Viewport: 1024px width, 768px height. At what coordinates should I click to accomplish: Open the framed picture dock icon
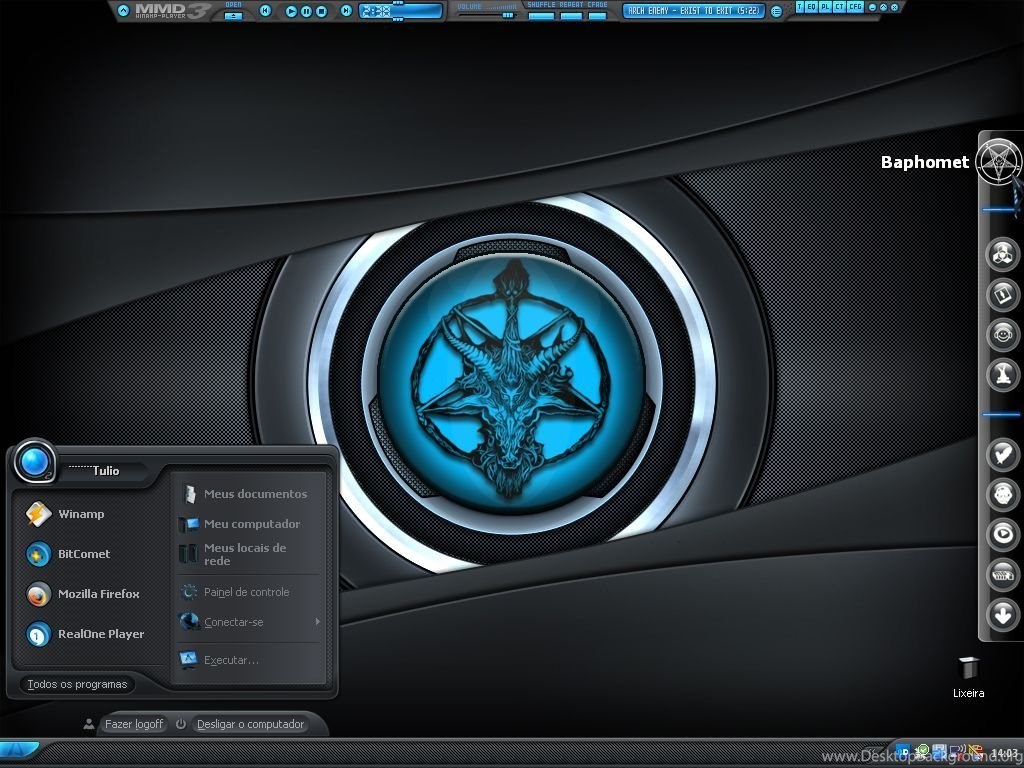(1002, 295)
